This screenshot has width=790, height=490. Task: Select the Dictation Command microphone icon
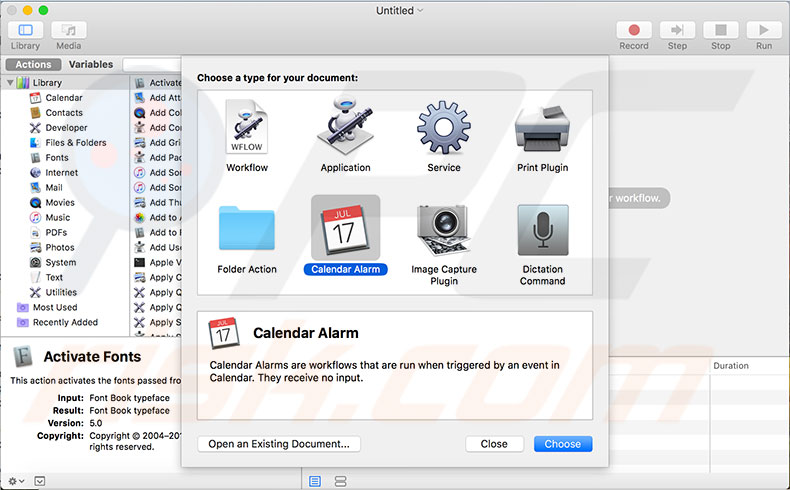pos(543,230)
